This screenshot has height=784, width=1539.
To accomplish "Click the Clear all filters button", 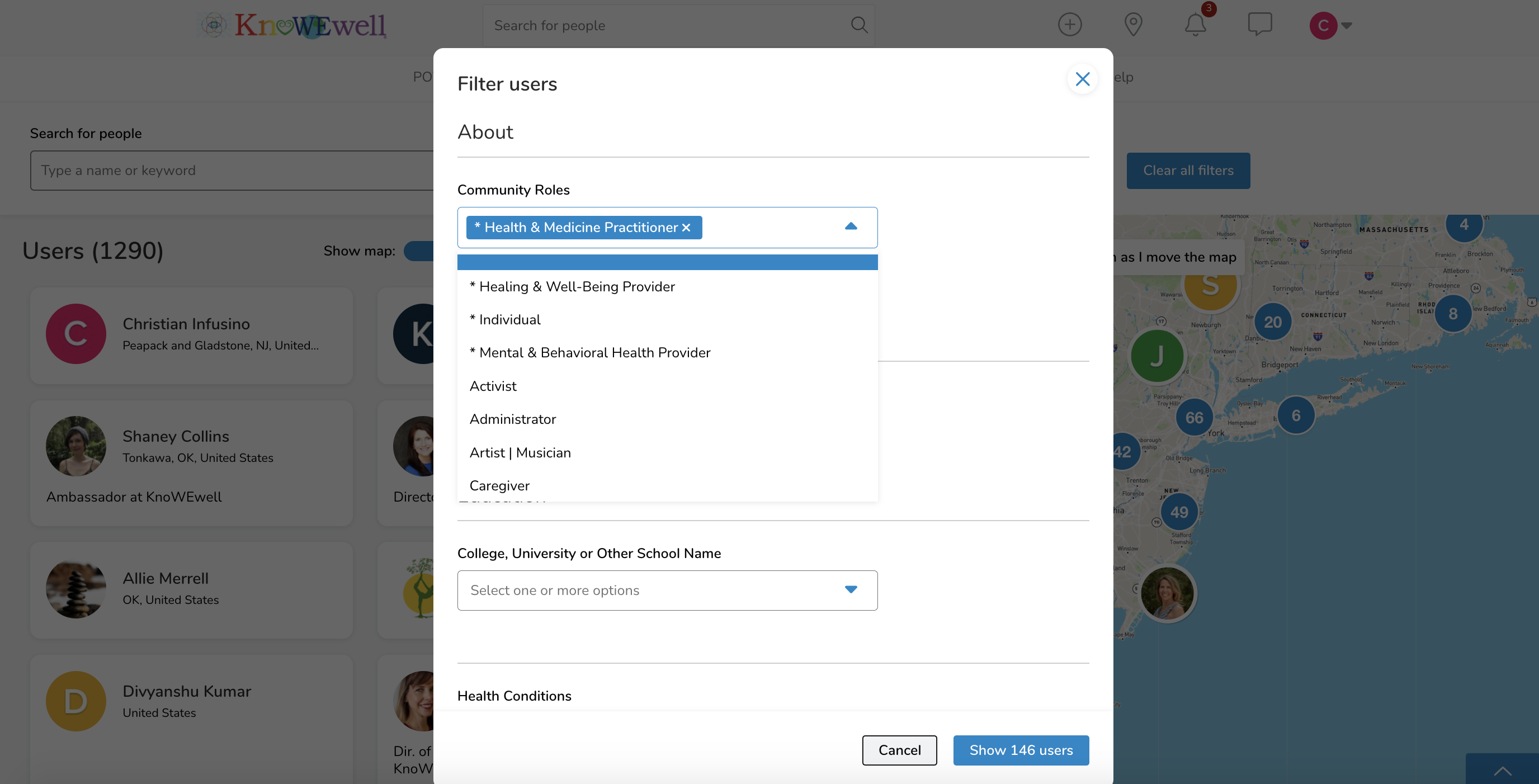I will 1188,171.
